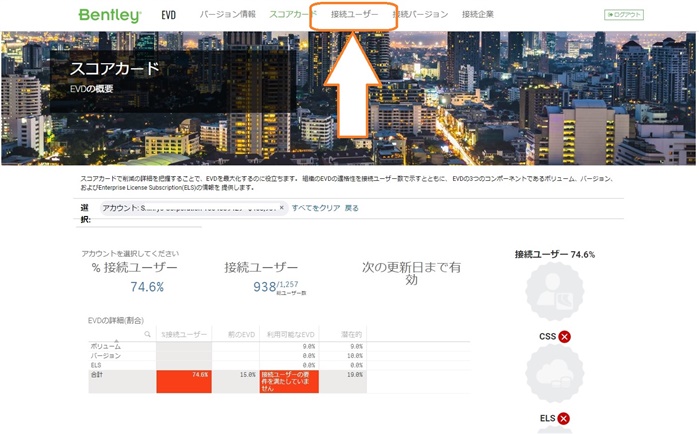Click the 15.0% cell in 合計 row
Viewport: 699px width, 434px height.
235,381
